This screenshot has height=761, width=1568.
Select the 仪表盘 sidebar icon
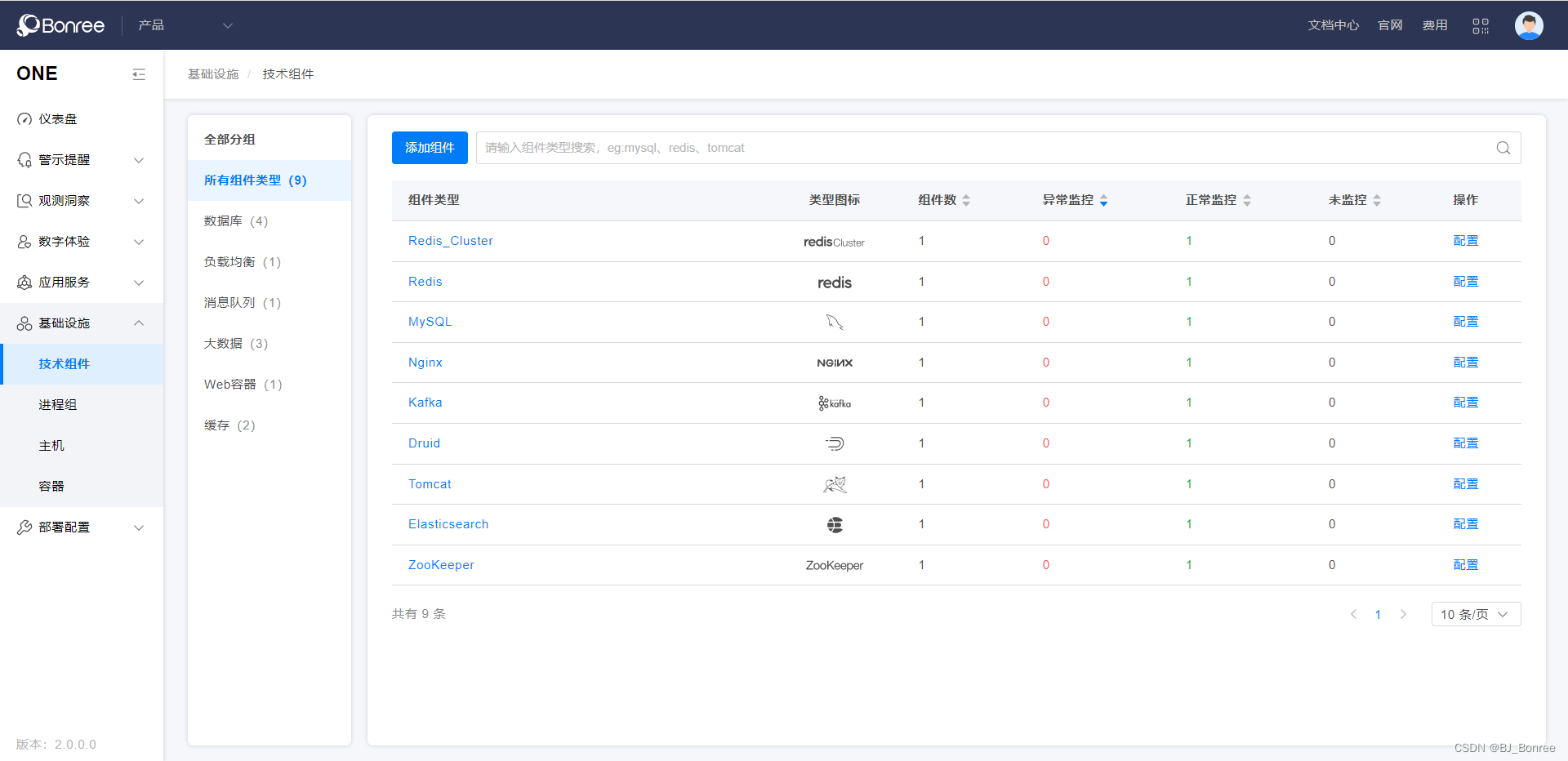point(24,118)
